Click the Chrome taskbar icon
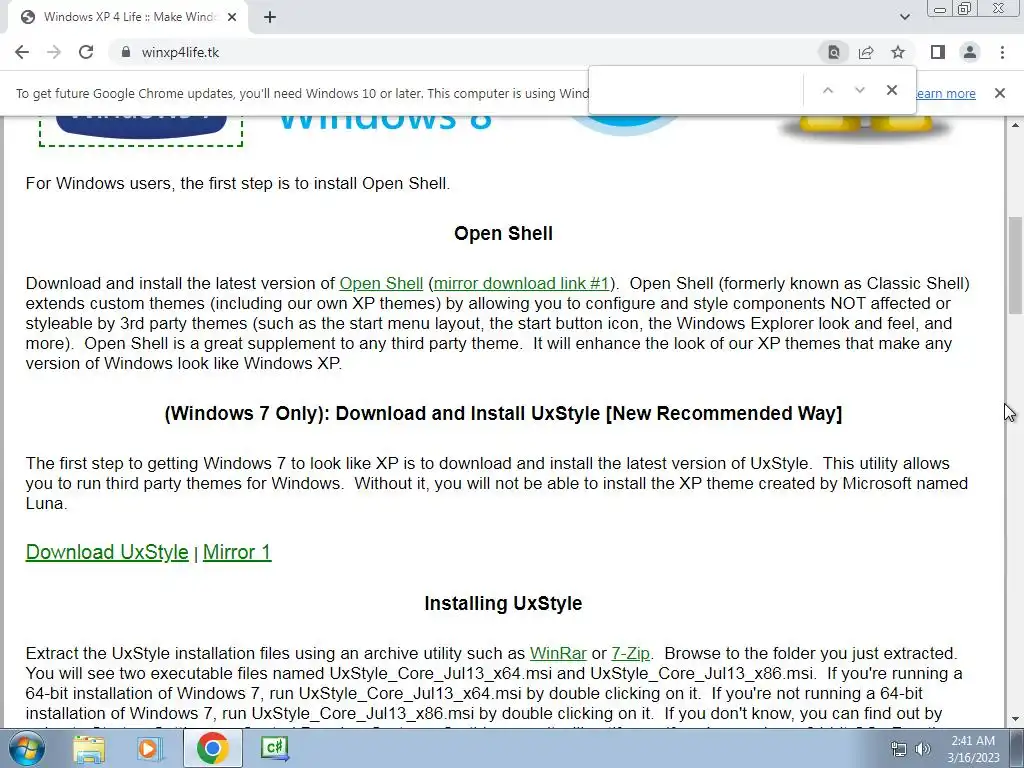The width and height of the screenshot is (1024, 768). coord(212,748)
